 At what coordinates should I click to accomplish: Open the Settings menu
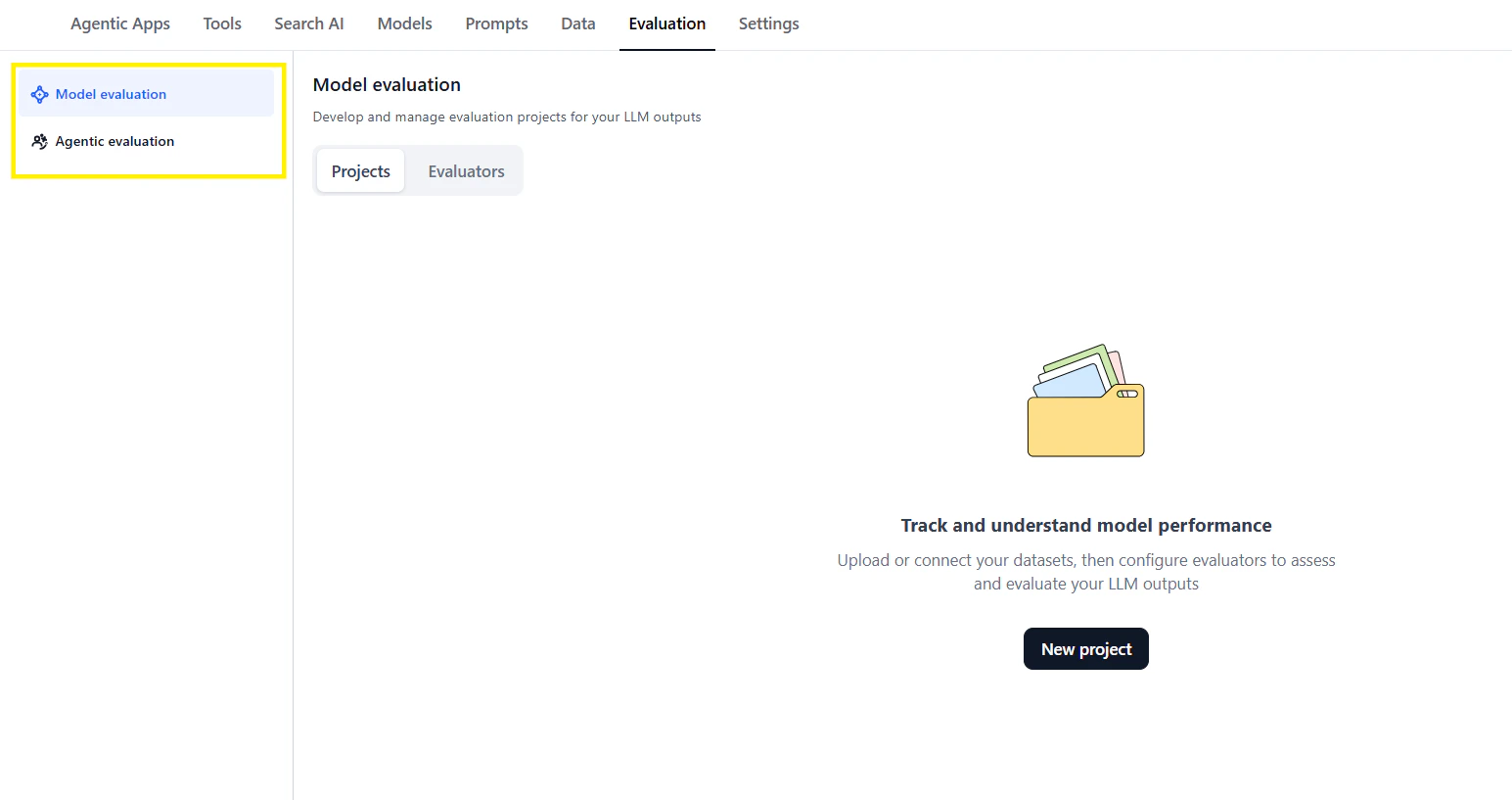(768, 24)
